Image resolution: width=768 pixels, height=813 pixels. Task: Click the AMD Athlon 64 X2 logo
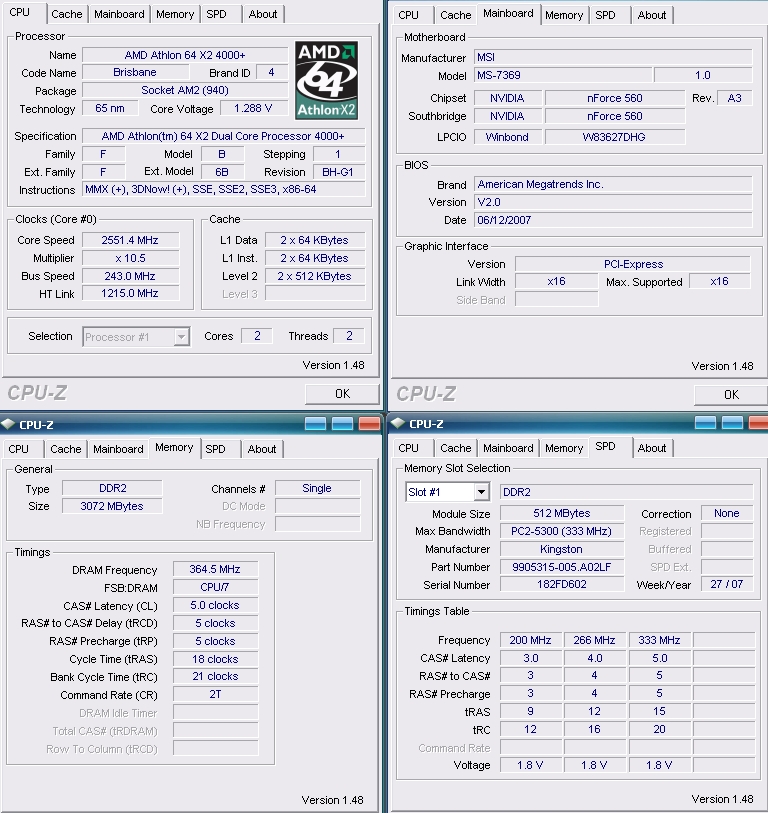[x=326, y=80]
